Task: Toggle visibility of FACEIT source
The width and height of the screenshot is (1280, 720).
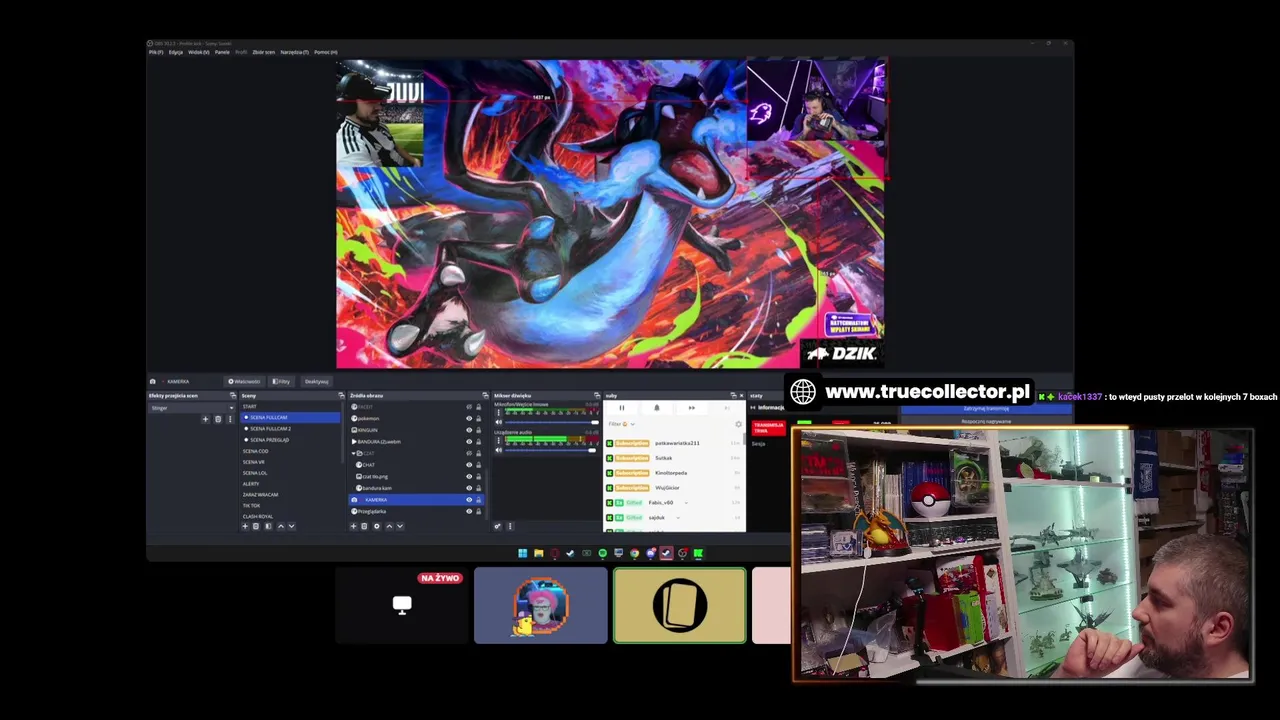Action: [469, 407]
